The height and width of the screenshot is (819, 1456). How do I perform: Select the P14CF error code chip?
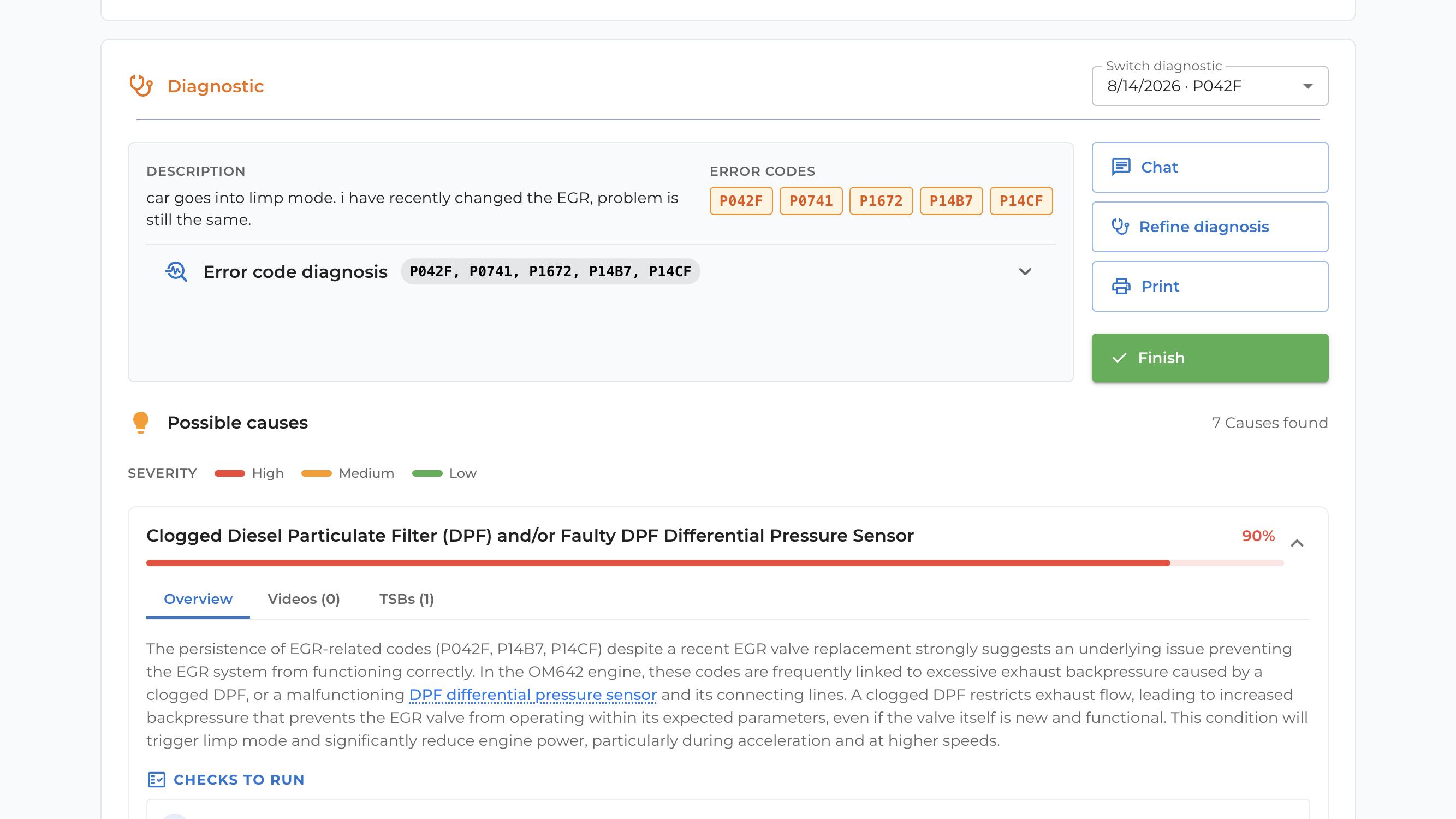1021,200
